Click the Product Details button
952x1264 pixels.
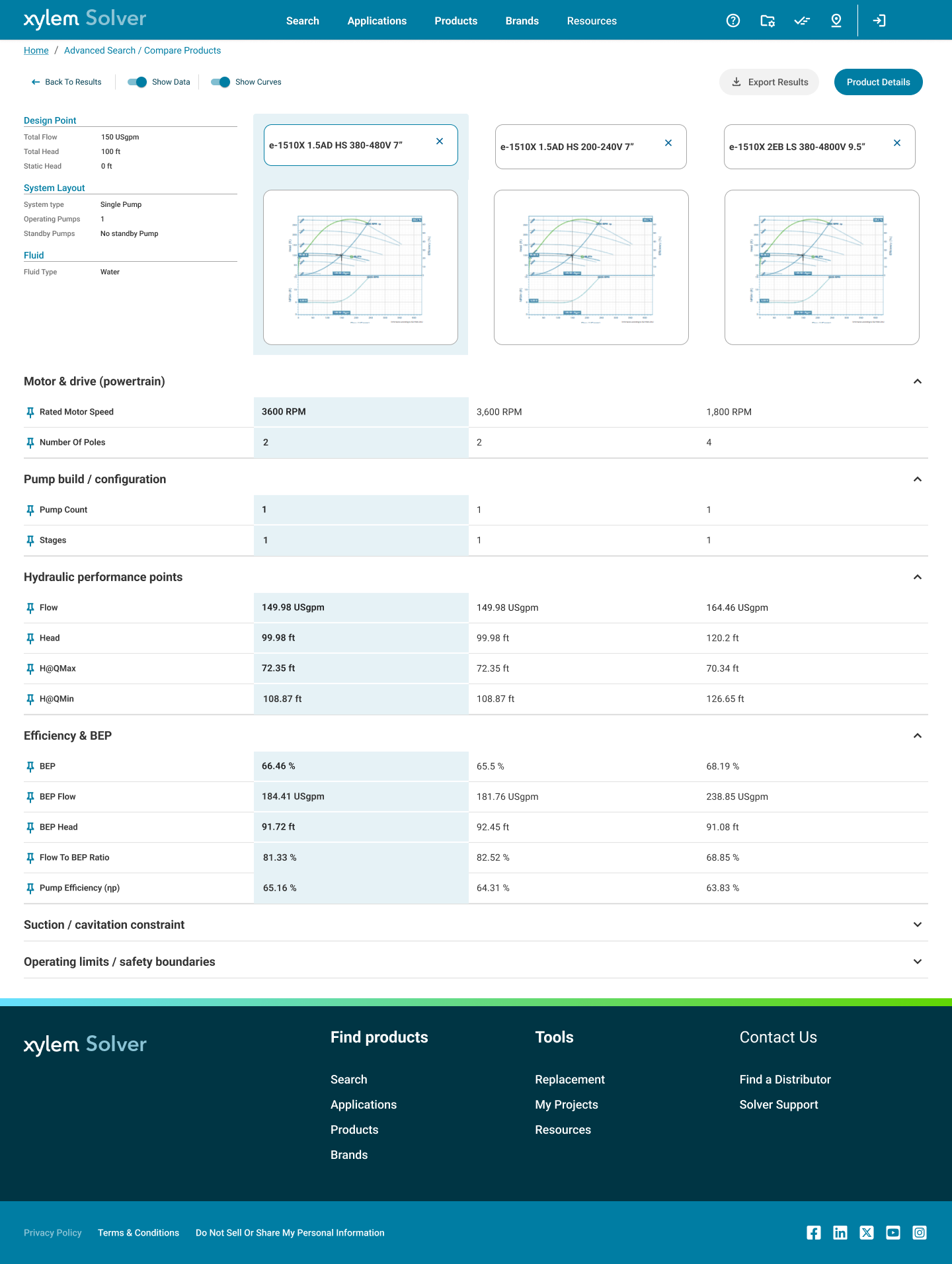point(879,82)
